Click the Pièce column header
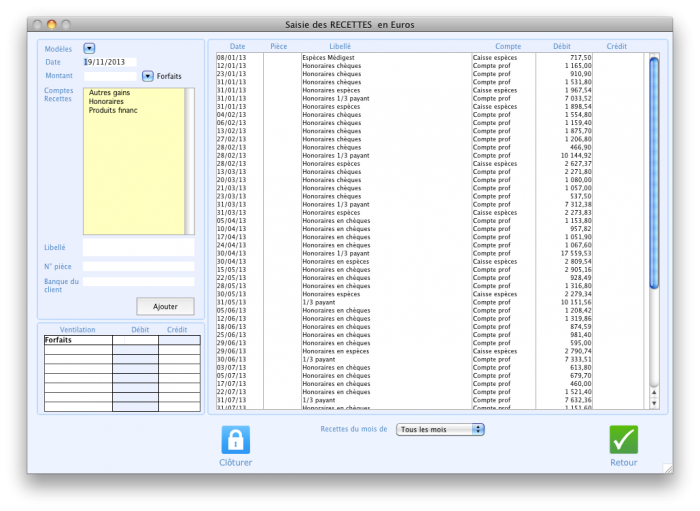The height and width of the screenshot is (511, 700). pyautogui.click(x=279, y=46)
